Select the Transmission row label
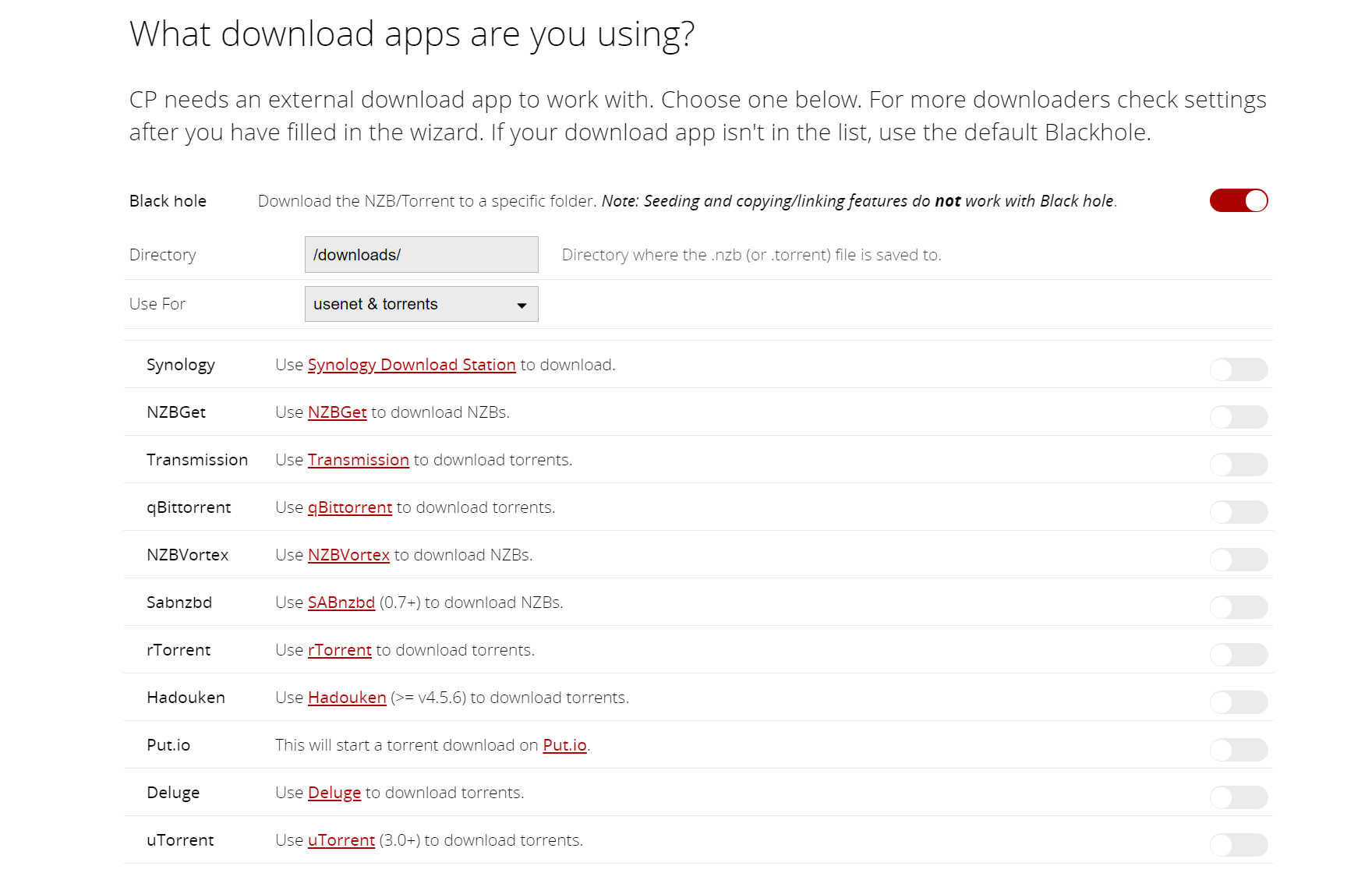Screen dimensions: 1372x880 [197, 460]
